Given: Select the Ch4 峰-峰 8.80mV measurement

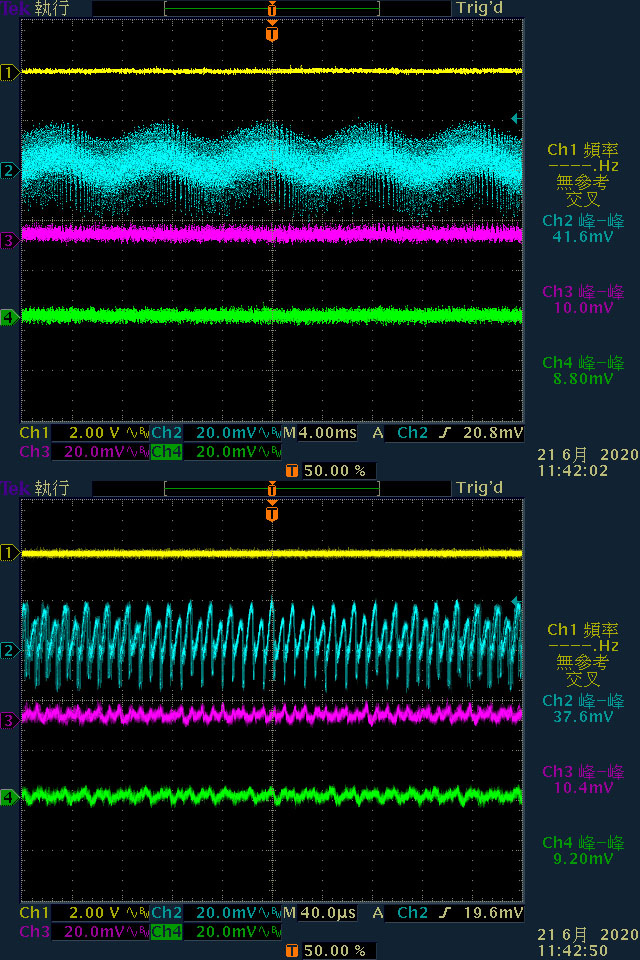Looking at the screenshot, I should (x=583, y=371).
